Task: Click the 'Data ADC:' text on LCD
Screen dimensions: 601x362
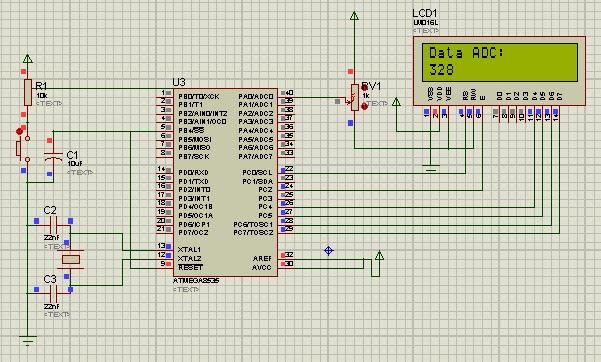Action: pos(466,53)
